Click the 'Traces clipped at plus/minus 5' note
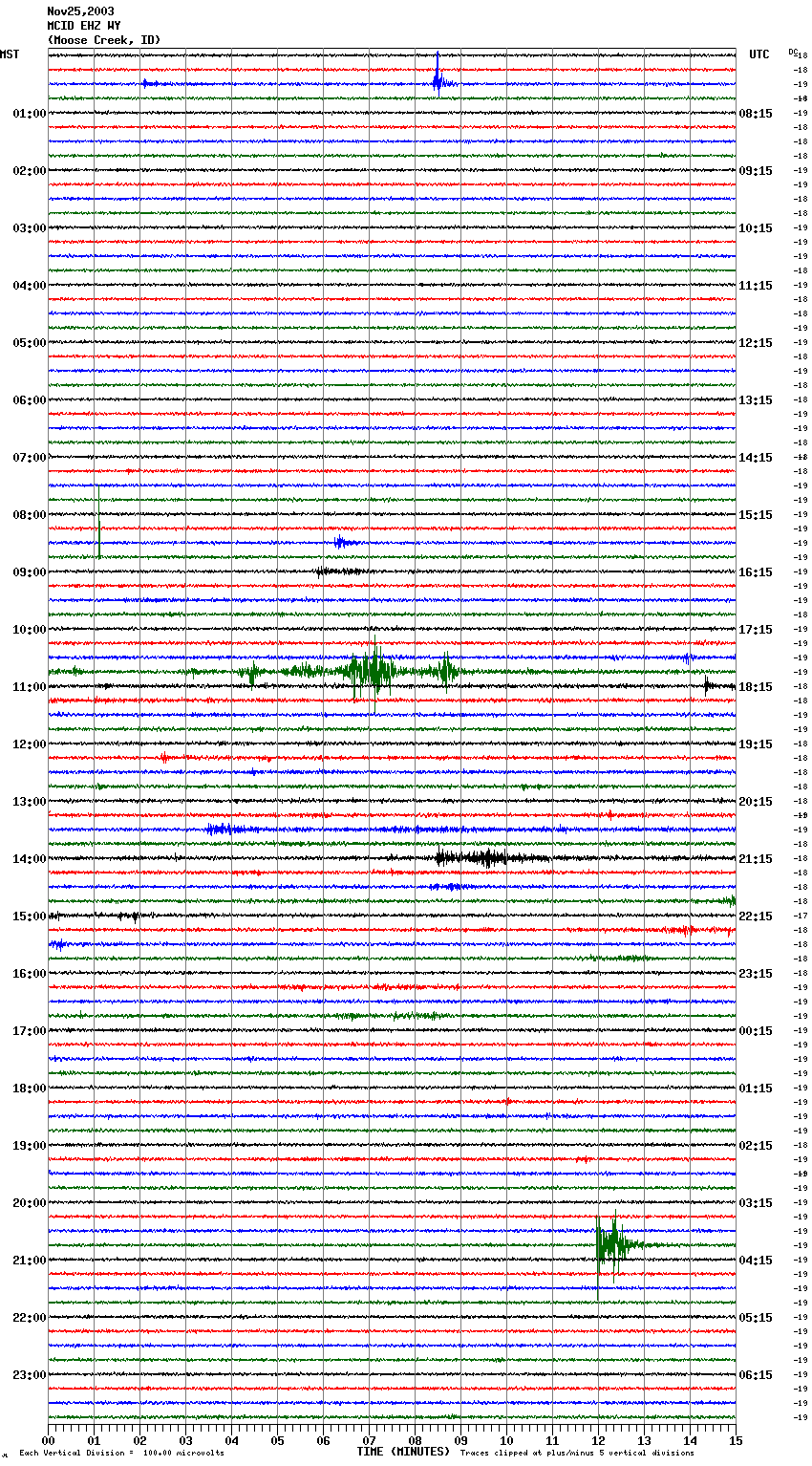 coord(577,1454)
